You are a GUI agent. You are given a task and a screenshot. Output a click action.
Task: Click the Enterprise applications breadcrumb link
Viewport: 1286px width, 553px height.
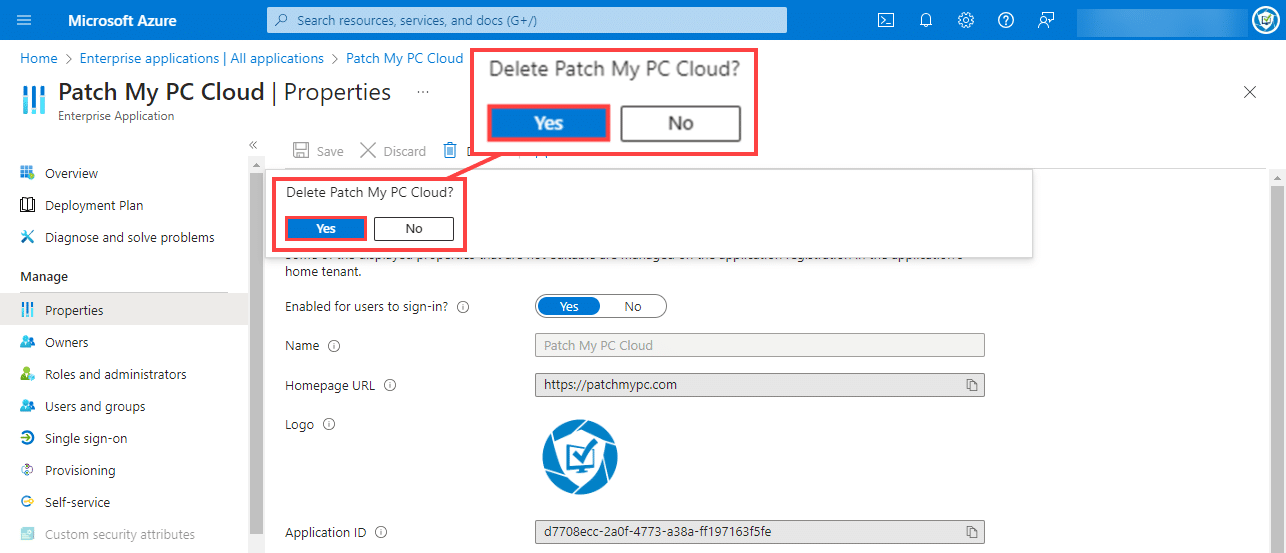[201, 58]
